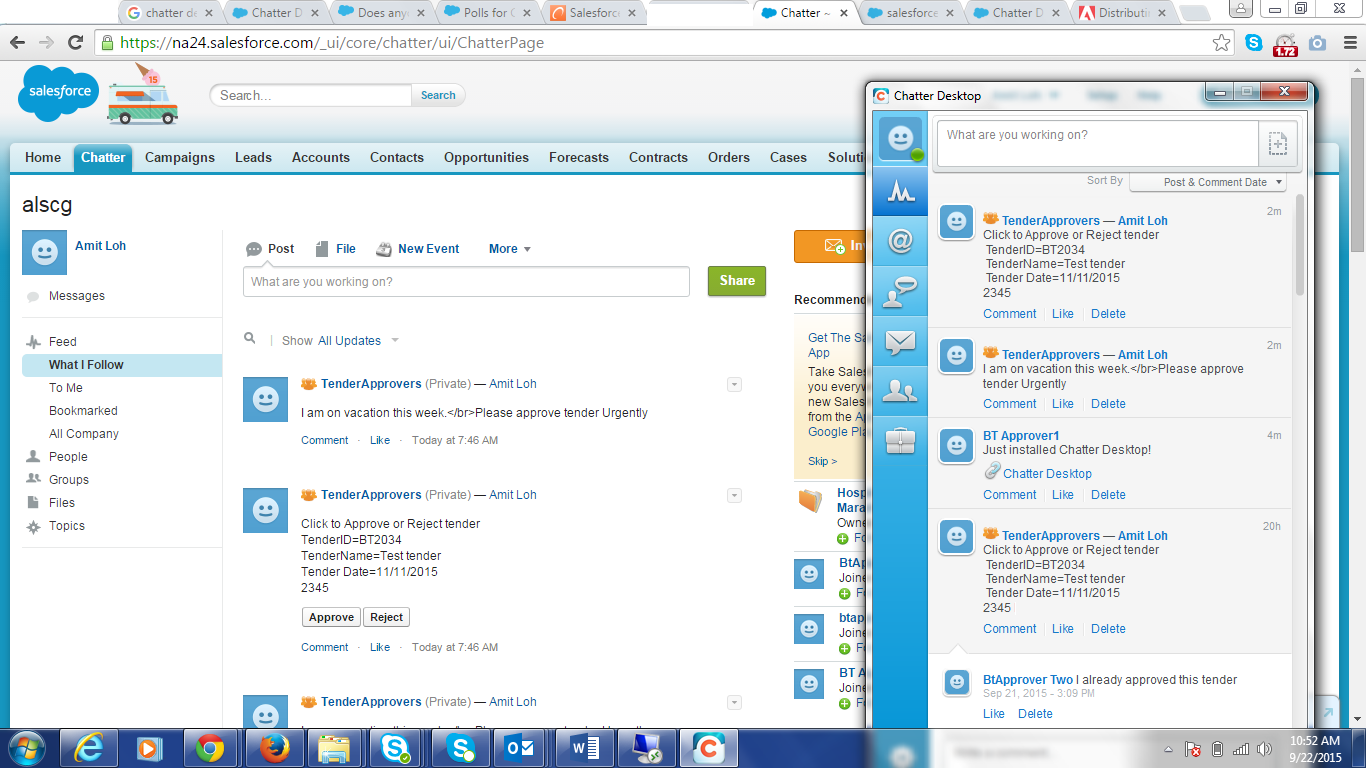Open the Leads tab
The height and width of the screenshot is (768, 1366).
(x=253, y=157)
